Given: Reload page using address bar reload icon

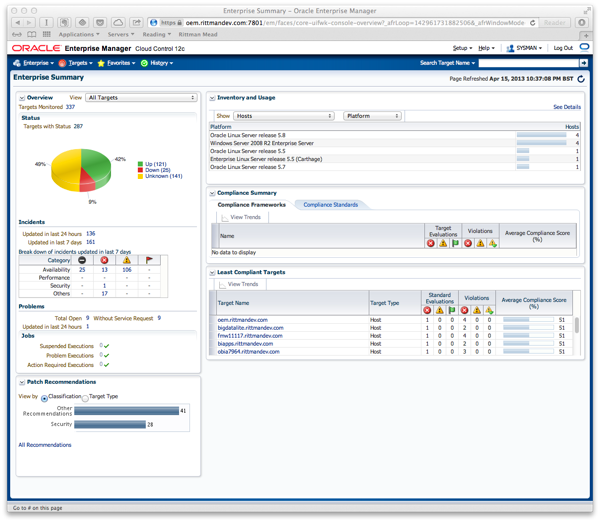Looking at the screenshot, I should point(532,23).
